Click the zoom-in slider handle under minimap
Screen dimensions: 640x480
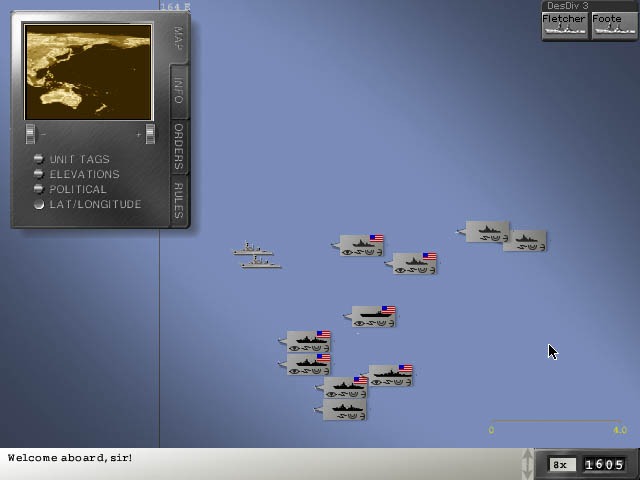point(150,133)
